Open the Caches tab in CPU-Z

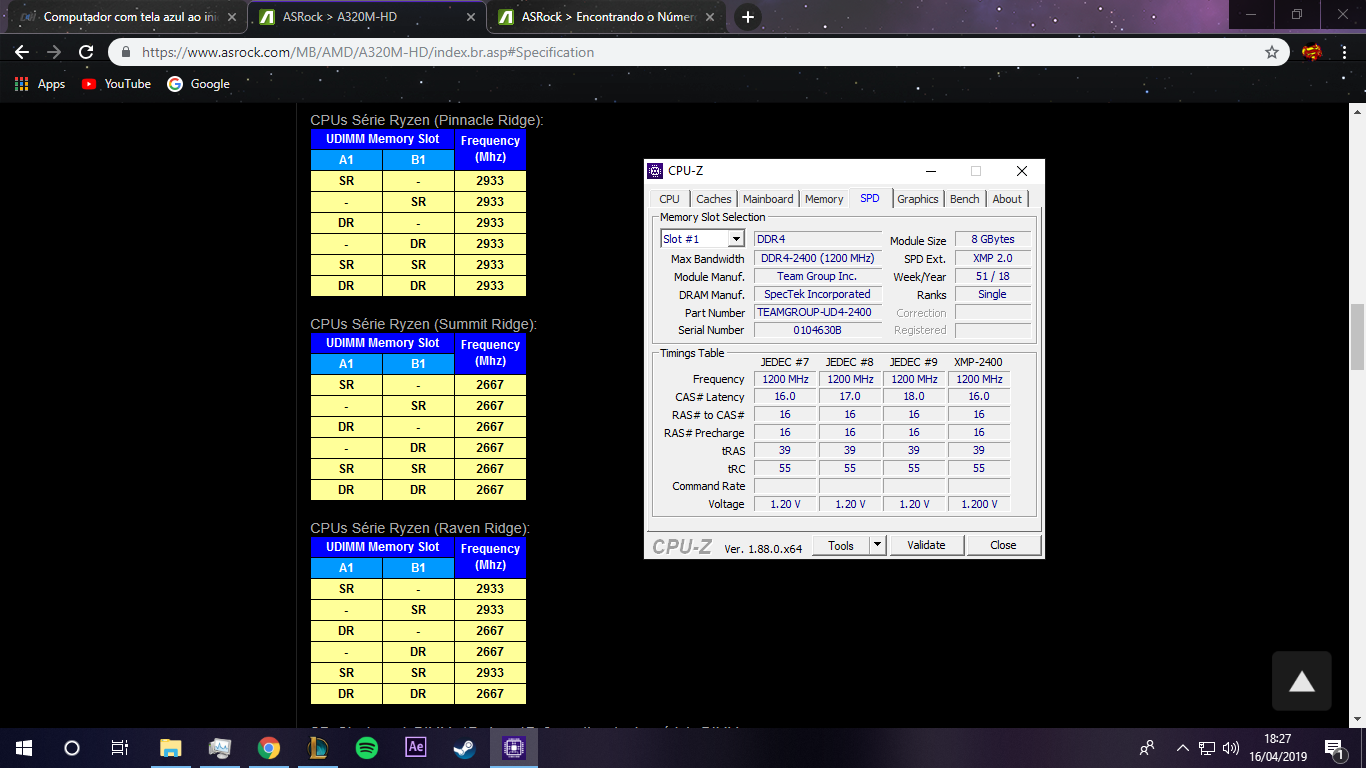713,199
